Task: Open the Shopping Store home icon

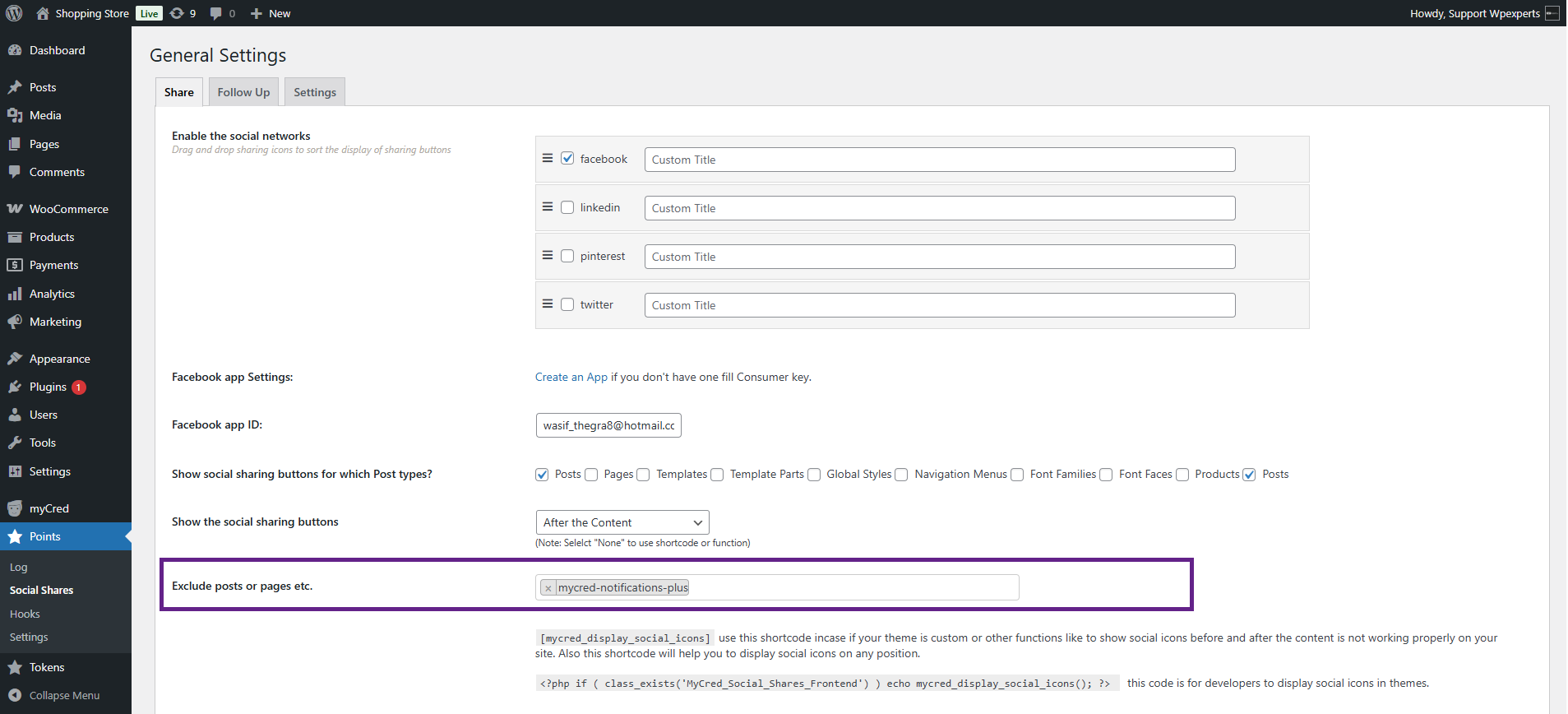Action: 43,13
